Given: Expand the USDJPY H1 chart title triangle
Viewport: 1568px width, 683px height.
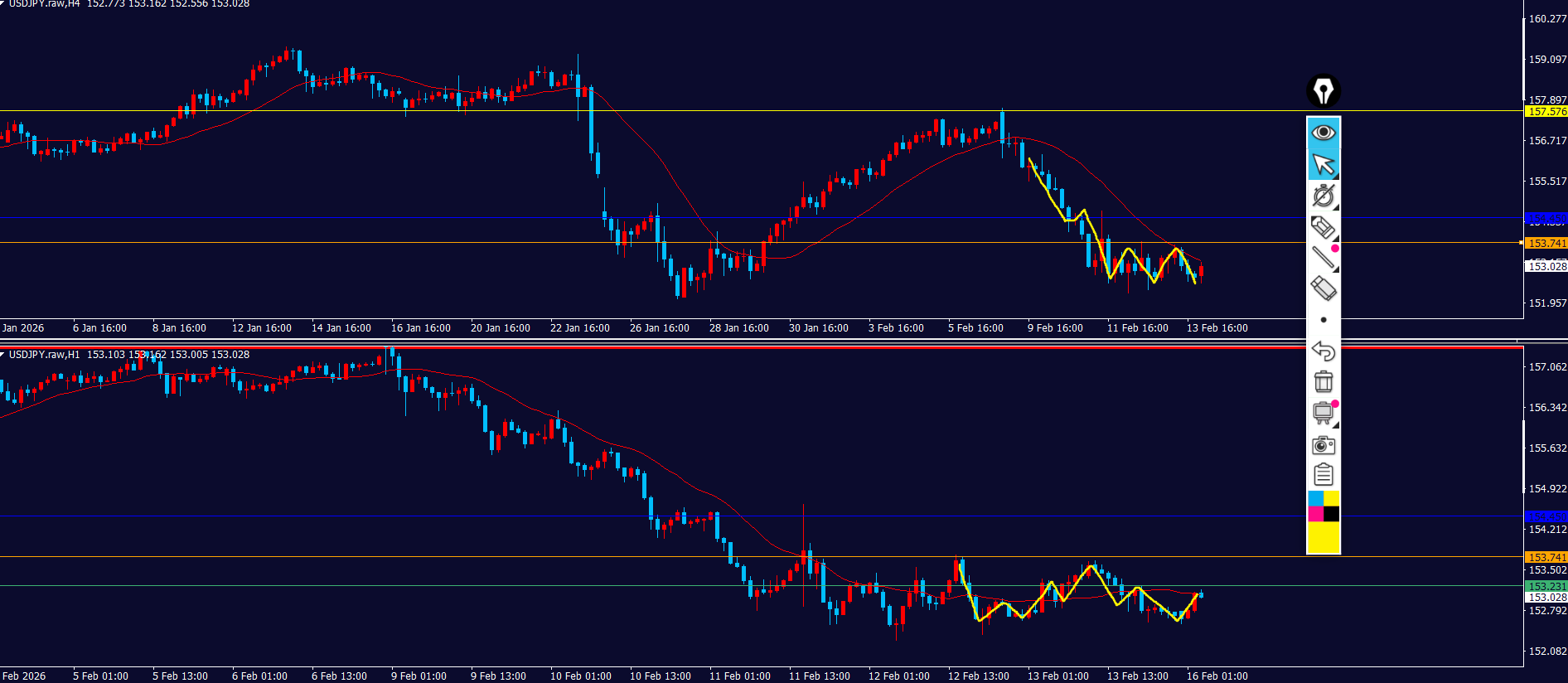Looking at the screenshot, I should tap(3, 355).
